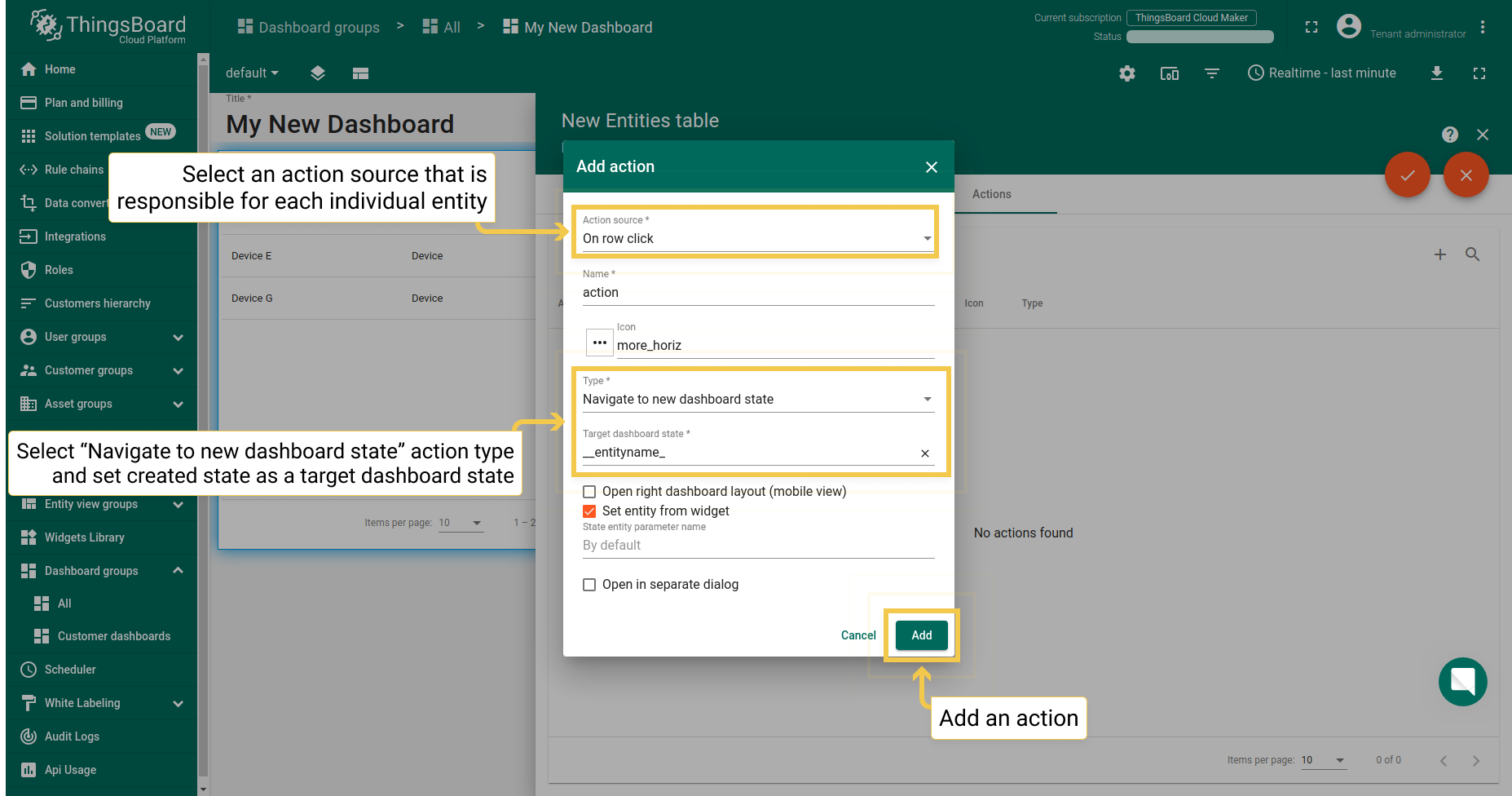Click plus icon to add action
The height and width of the screenshot is (796, 1512).
pos(1440,254)
